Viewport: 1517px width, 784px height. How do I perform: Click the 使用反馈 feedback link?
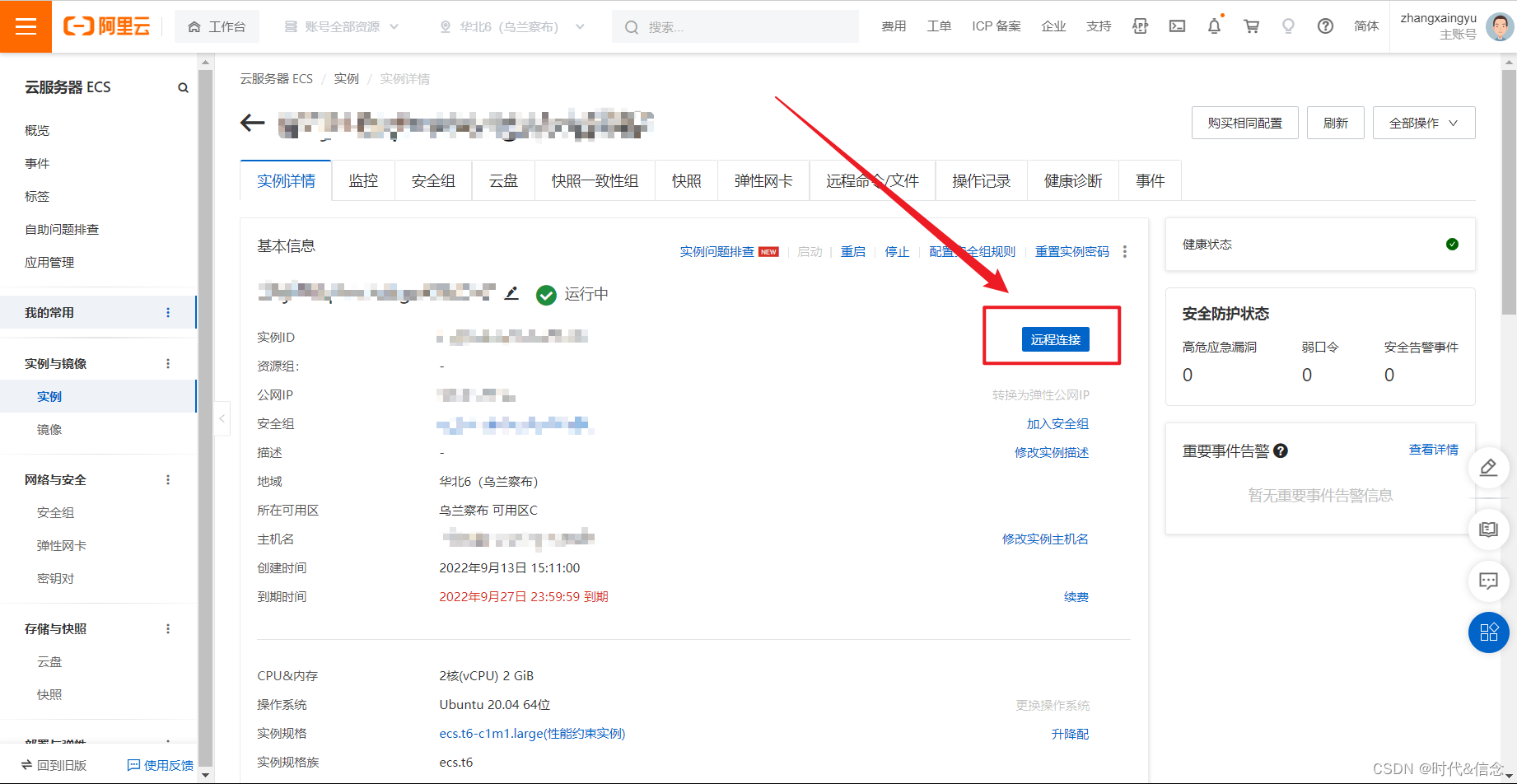(x=161, y=765)
